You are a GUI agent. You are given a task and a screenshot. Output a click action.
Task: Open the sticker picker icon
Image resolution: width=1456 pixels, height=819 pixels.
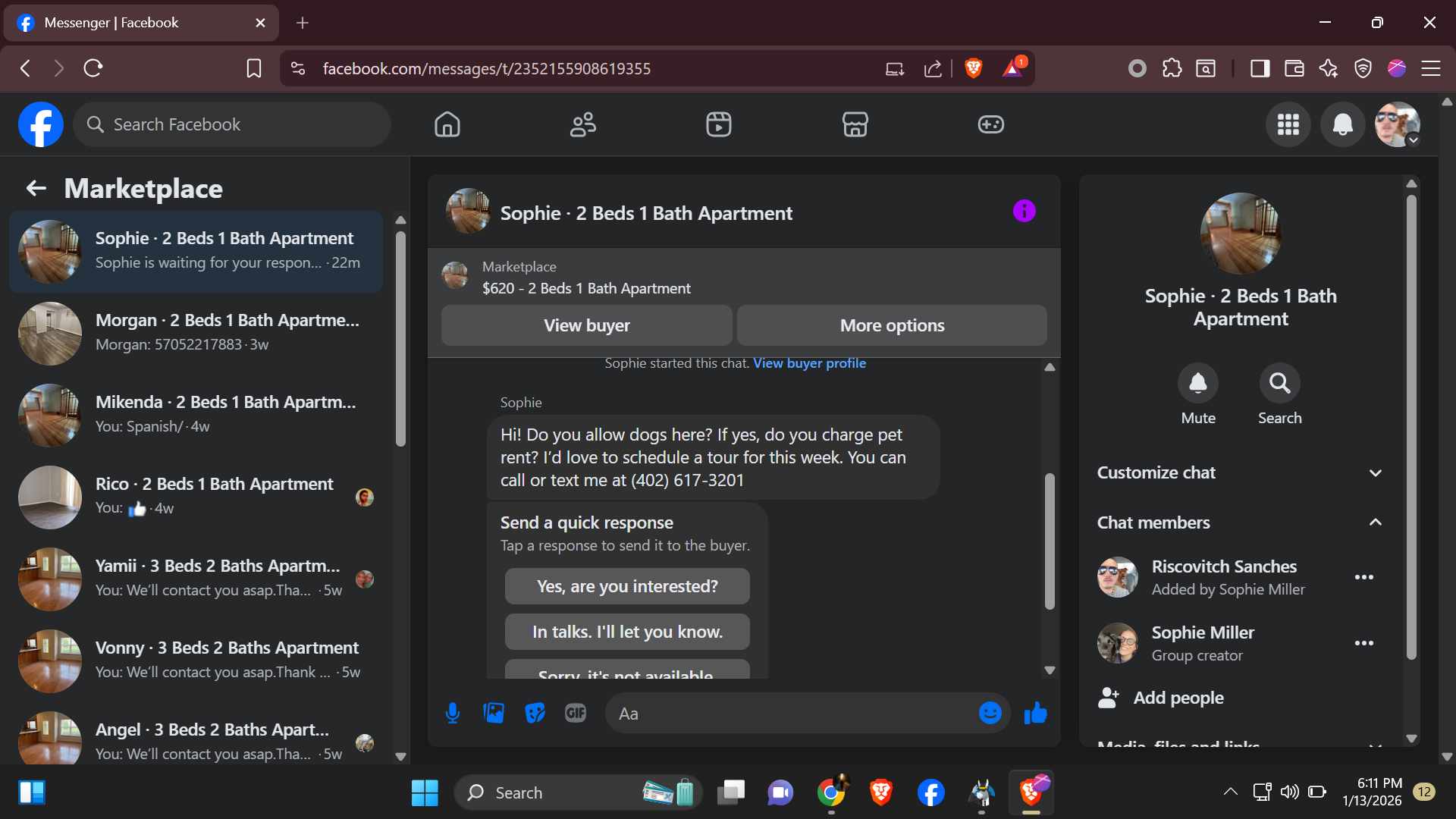pos(535,713)
